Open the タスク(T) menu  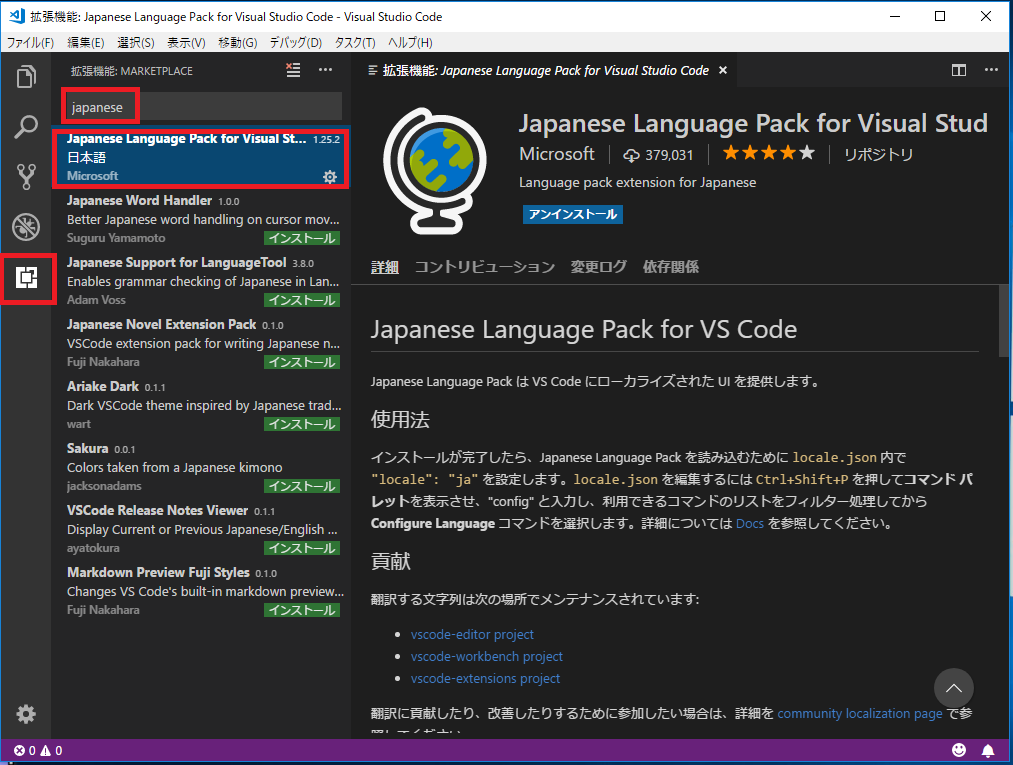point(355,43)
